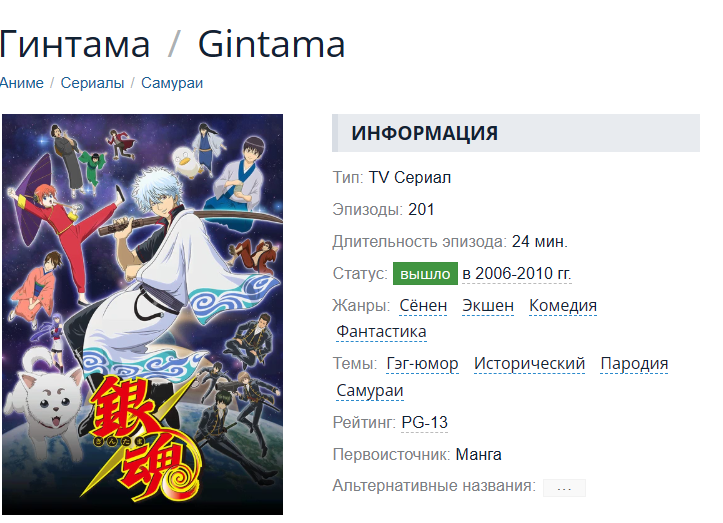723x523 pixels.
Task: Open the Пародия theme tag
Action: [634, 364]
